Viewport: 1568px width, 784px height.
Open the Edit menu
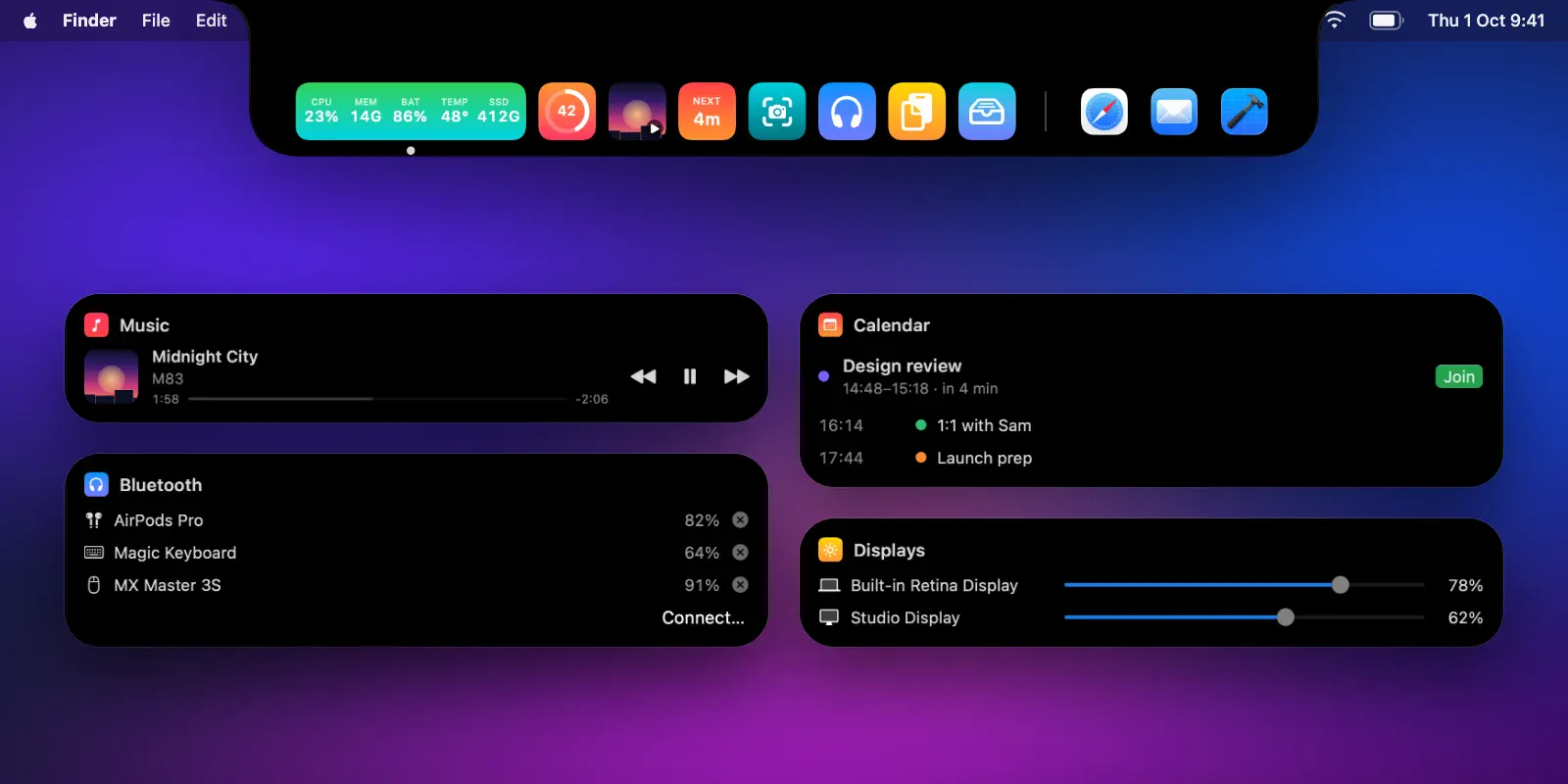(211, 21)
